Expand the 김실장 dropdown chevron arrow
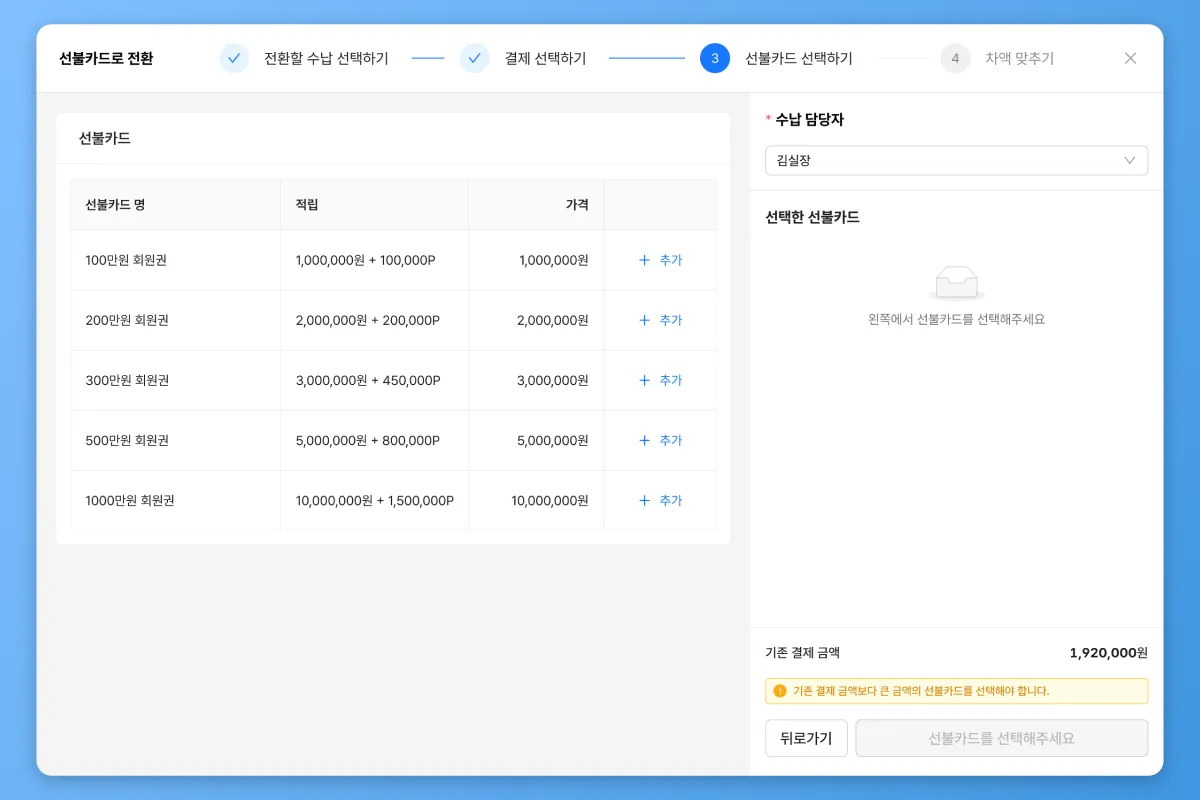The width and height of the screenshot is (1200, 800). (x=1130, y=160)
